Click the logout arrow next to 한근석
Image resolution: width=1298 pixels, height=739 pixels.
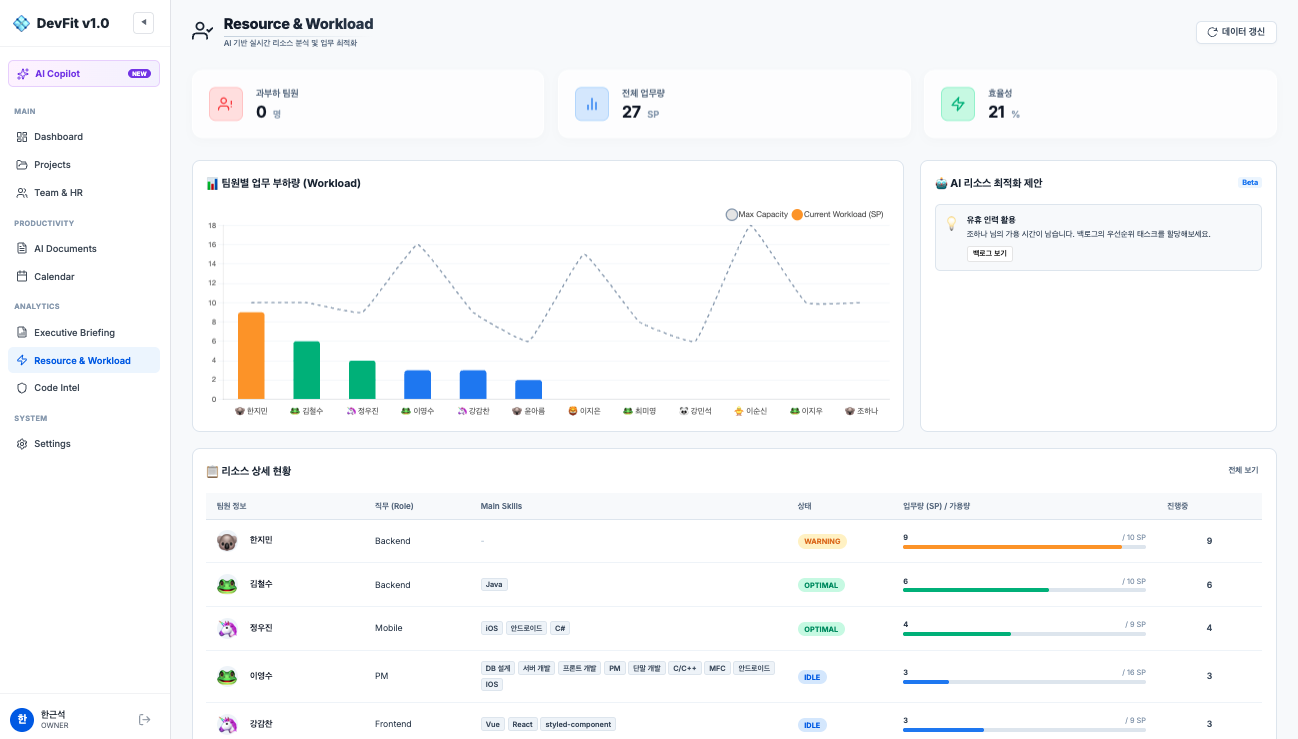pyautogui.click(x=144, y=719)
